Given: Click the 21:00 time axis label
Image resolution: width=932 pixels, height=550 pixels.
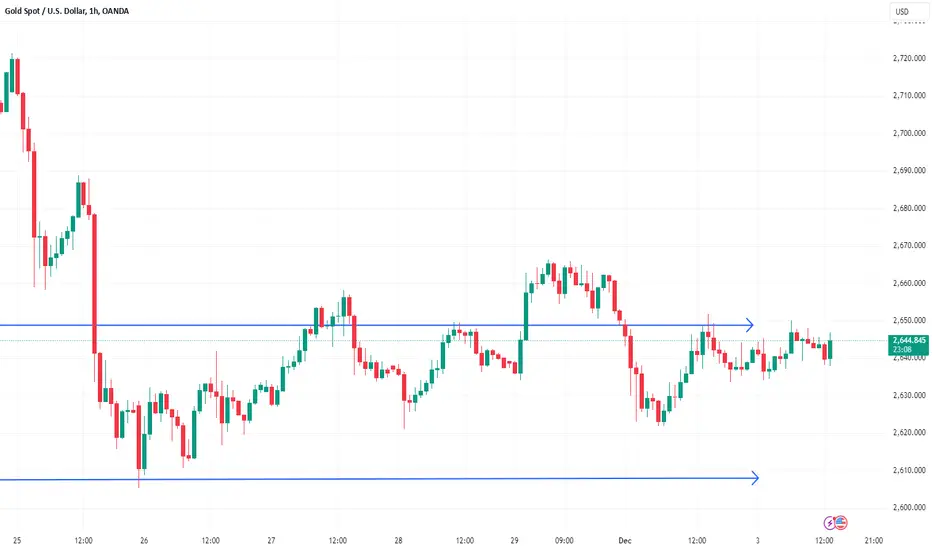Looking at the screenshot, I should tap(873, 540).
